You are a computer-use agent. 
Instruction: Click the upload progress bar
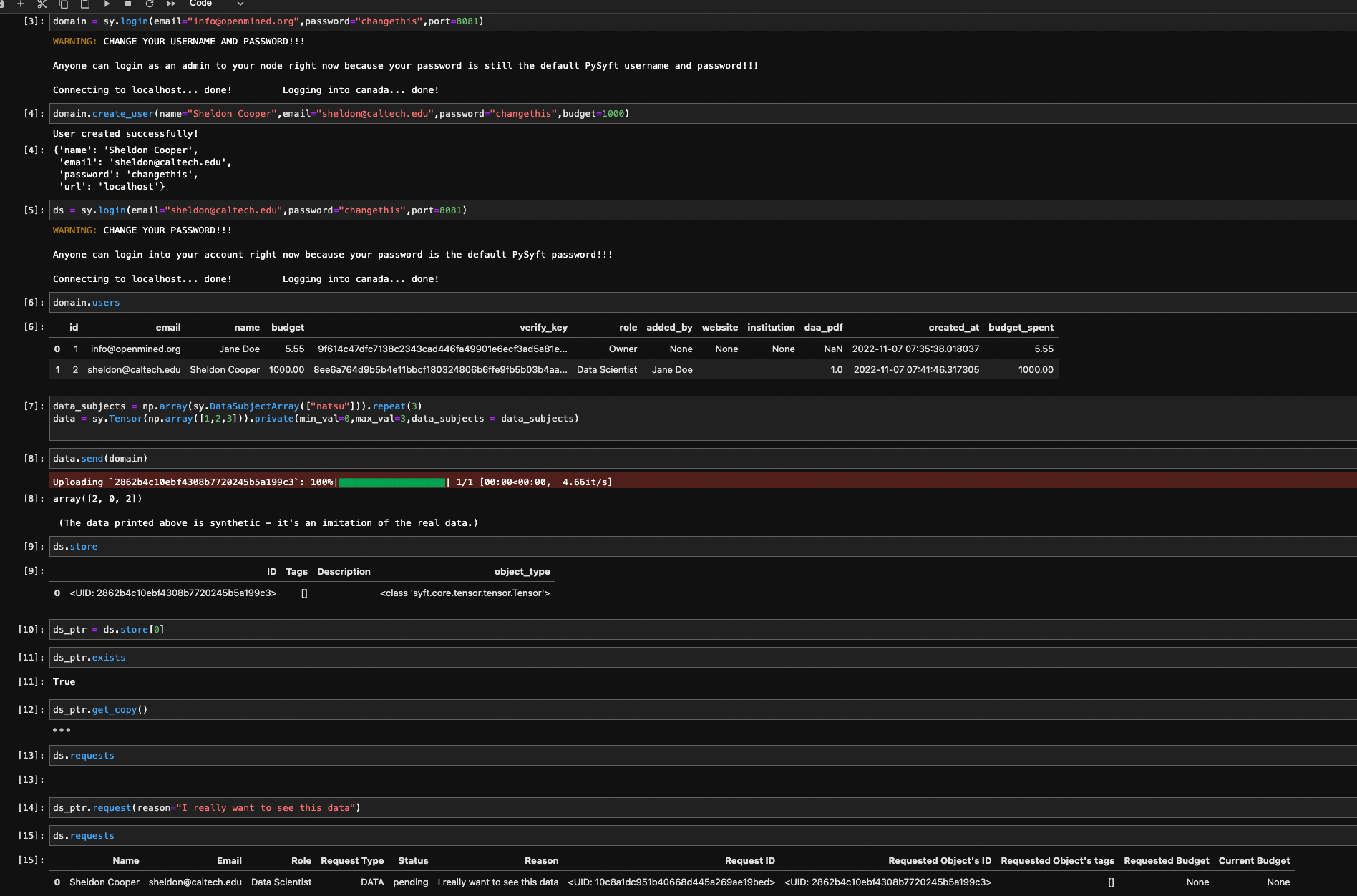coord(391,482)
